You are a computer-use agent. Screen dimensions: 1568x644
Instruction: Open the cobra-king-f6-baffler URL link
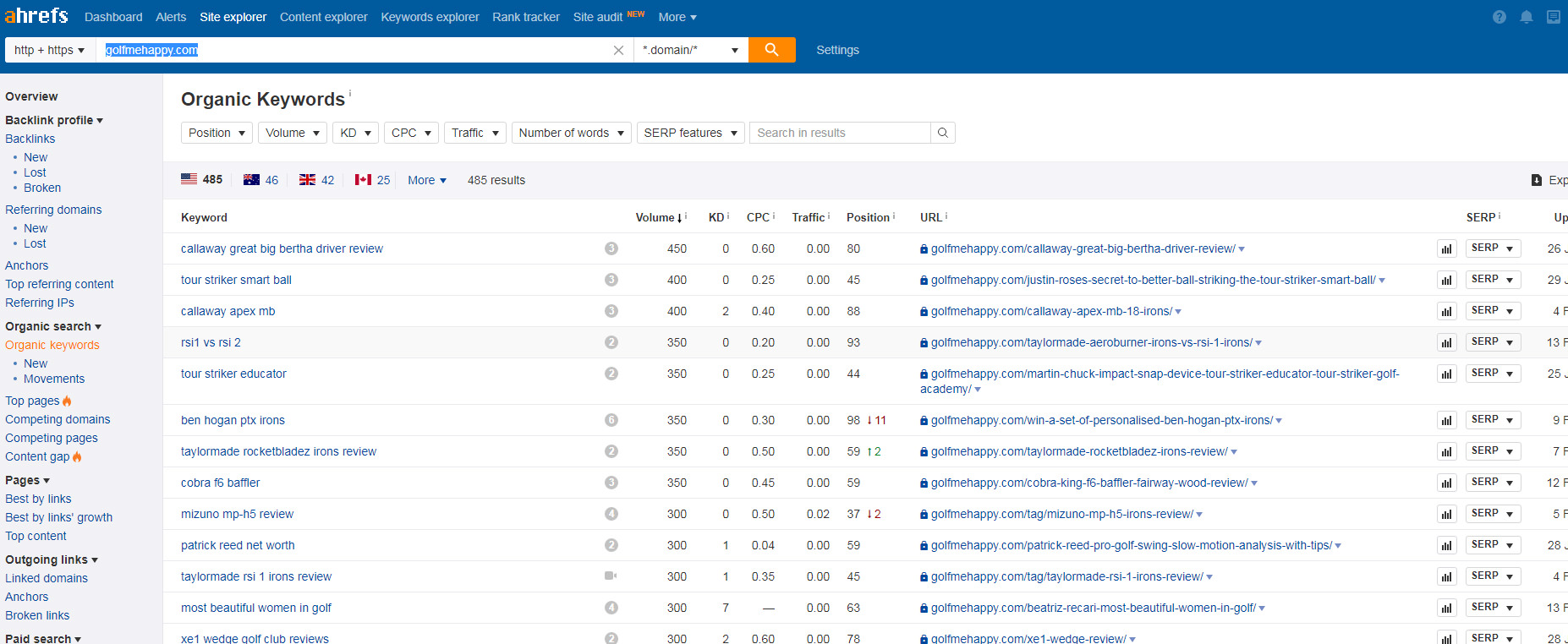pyautogui.click(x=1089, y=483)
